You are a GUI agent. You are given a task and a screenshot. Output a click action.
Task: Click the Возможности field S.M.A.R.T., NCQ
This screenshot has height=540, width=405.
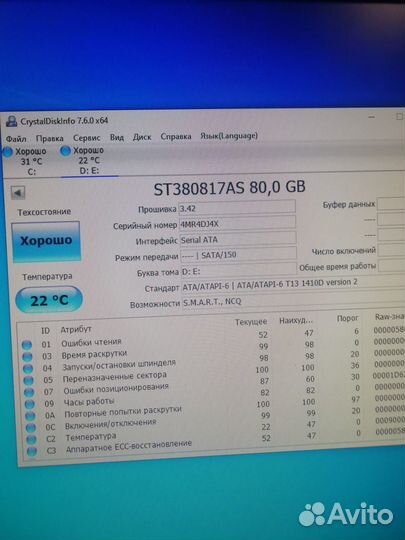[293, 300]
